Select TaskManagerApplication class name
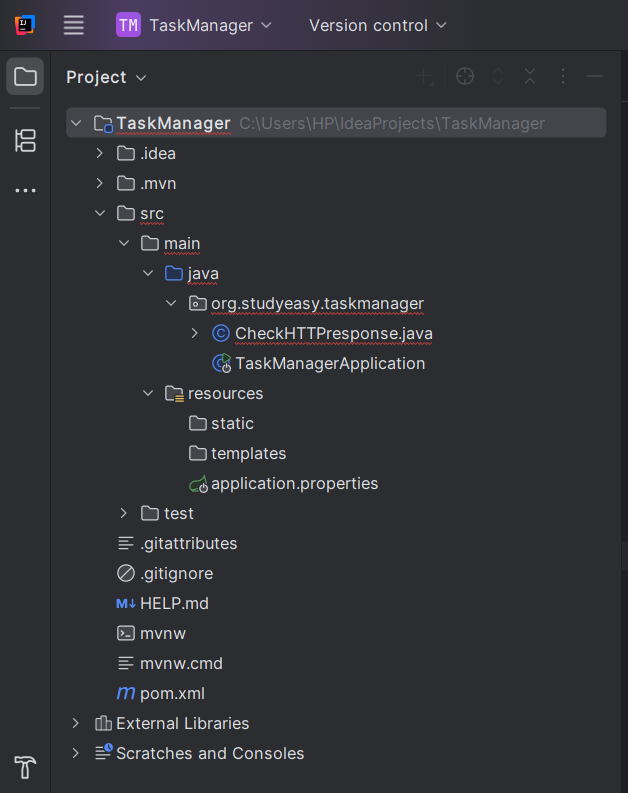 tap(330, 364)
